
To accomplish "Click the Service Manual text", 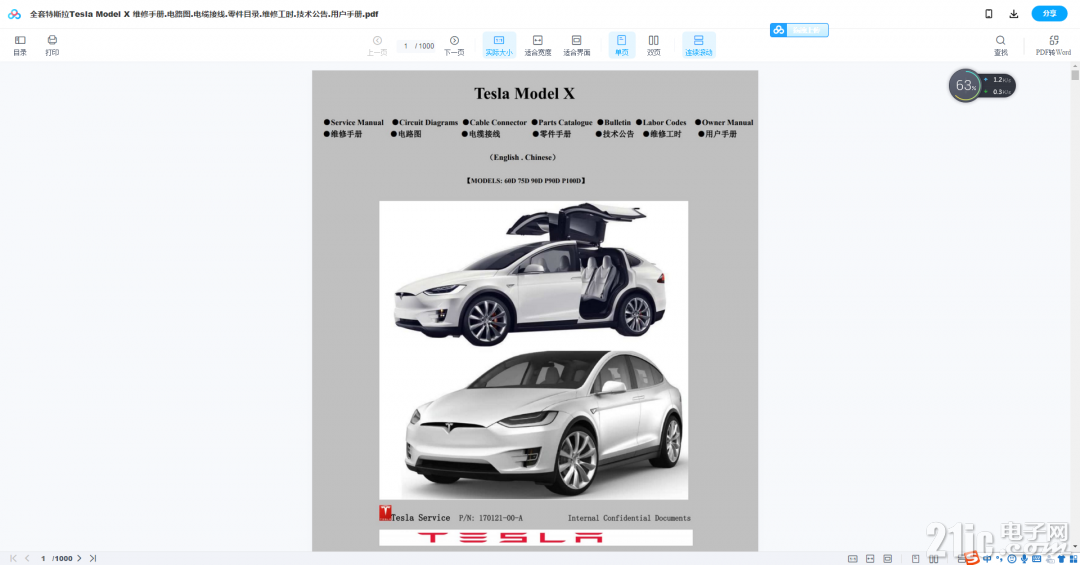I will tap(357, 123).
